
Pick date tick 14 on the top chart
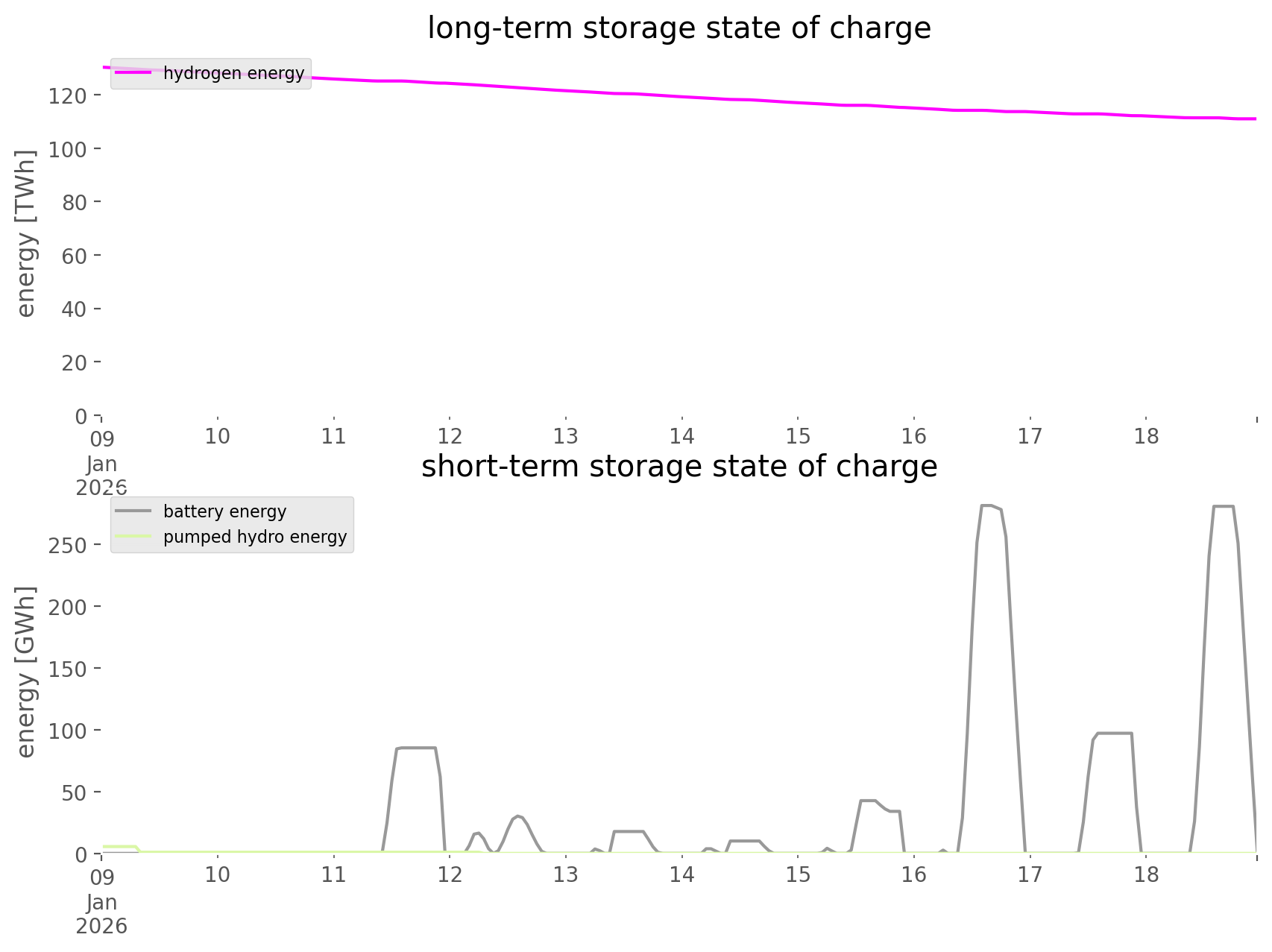(x=681, y=436)
